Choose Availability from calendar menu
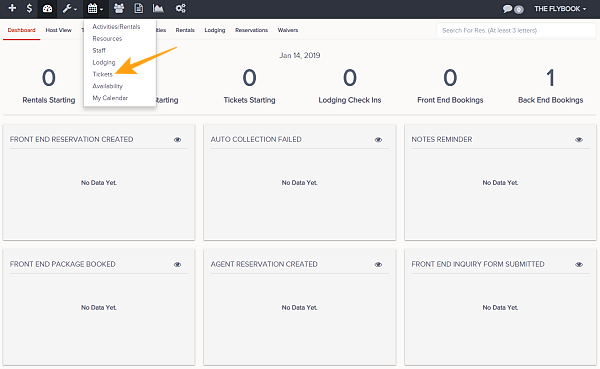This screenshot has width=600, height=369. point(108,86)
